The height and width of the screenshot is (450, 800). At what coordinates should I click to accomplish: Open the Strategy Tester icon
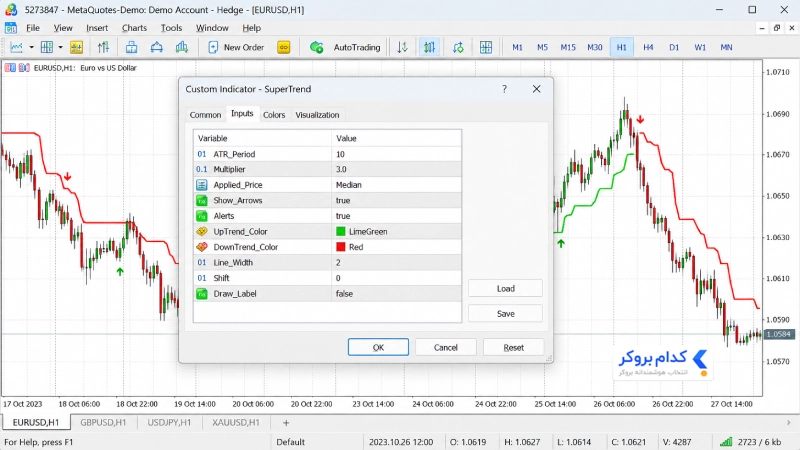tap(182, 47)
